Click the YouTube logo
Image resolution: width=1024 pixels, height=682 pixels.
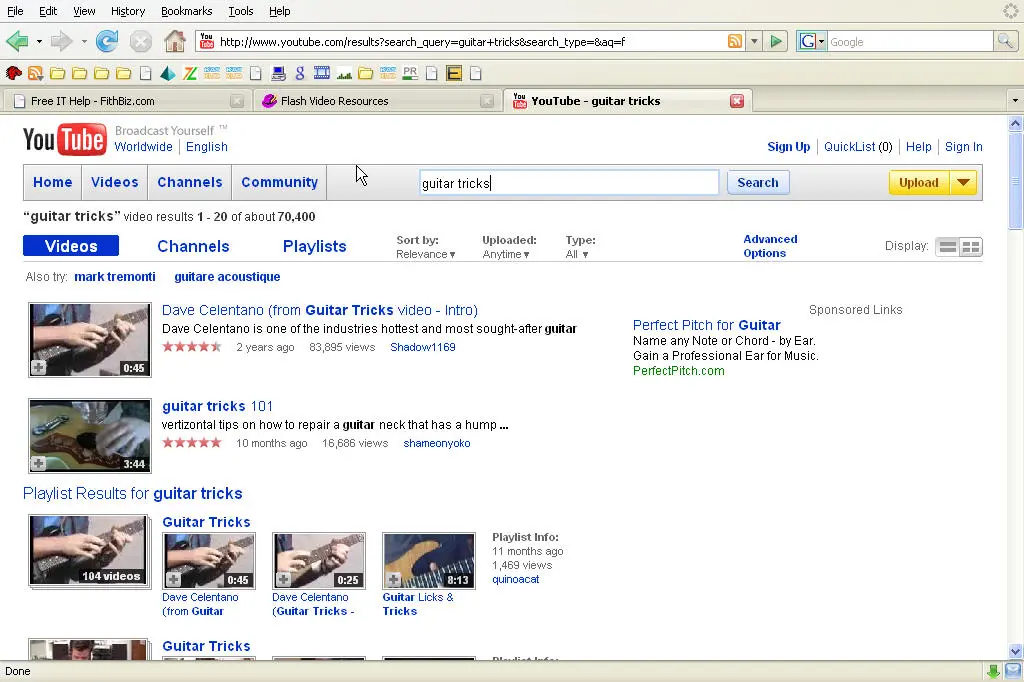65,140
